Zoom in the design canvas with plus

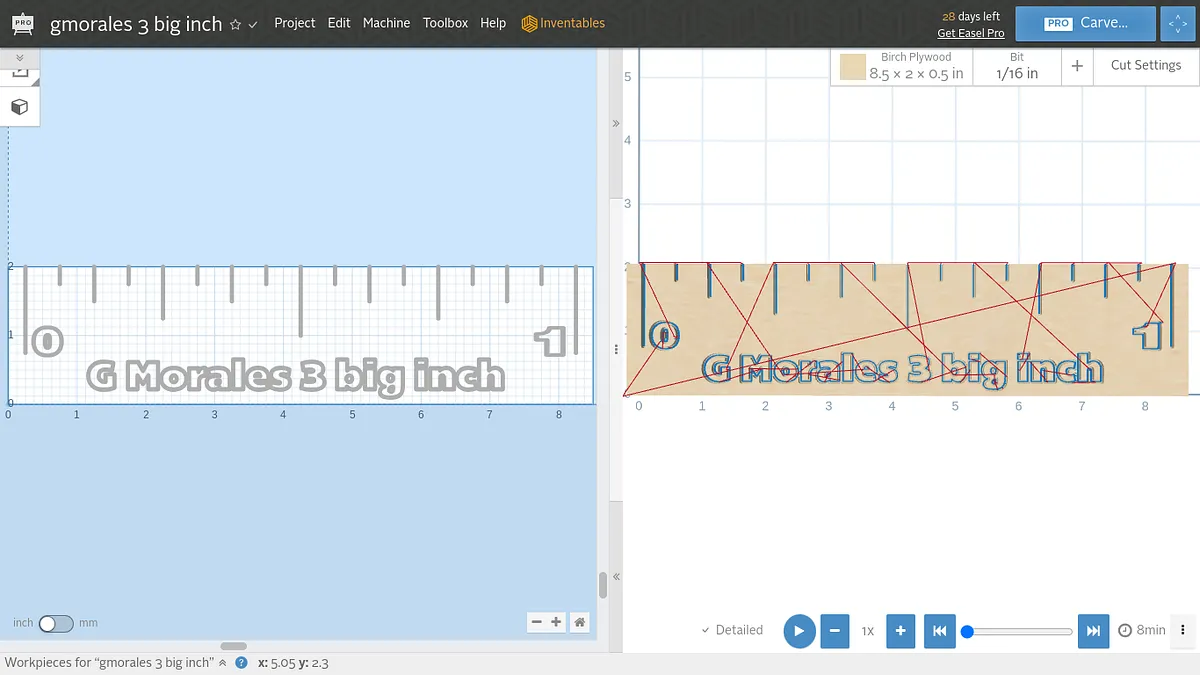tap(556, 622)
